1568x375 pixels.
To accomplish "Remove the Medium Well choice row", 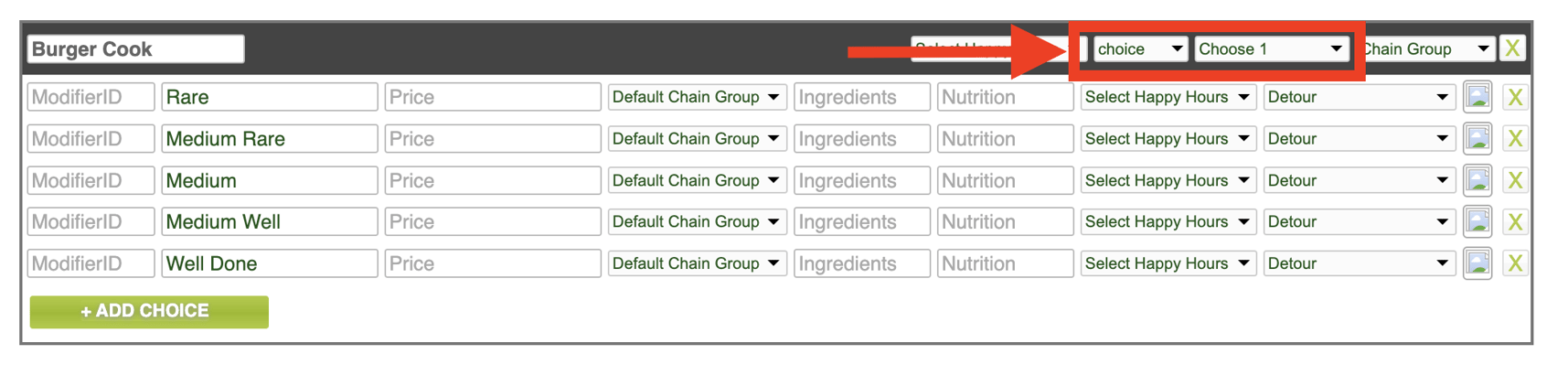I will click(x=1515, y=221).
